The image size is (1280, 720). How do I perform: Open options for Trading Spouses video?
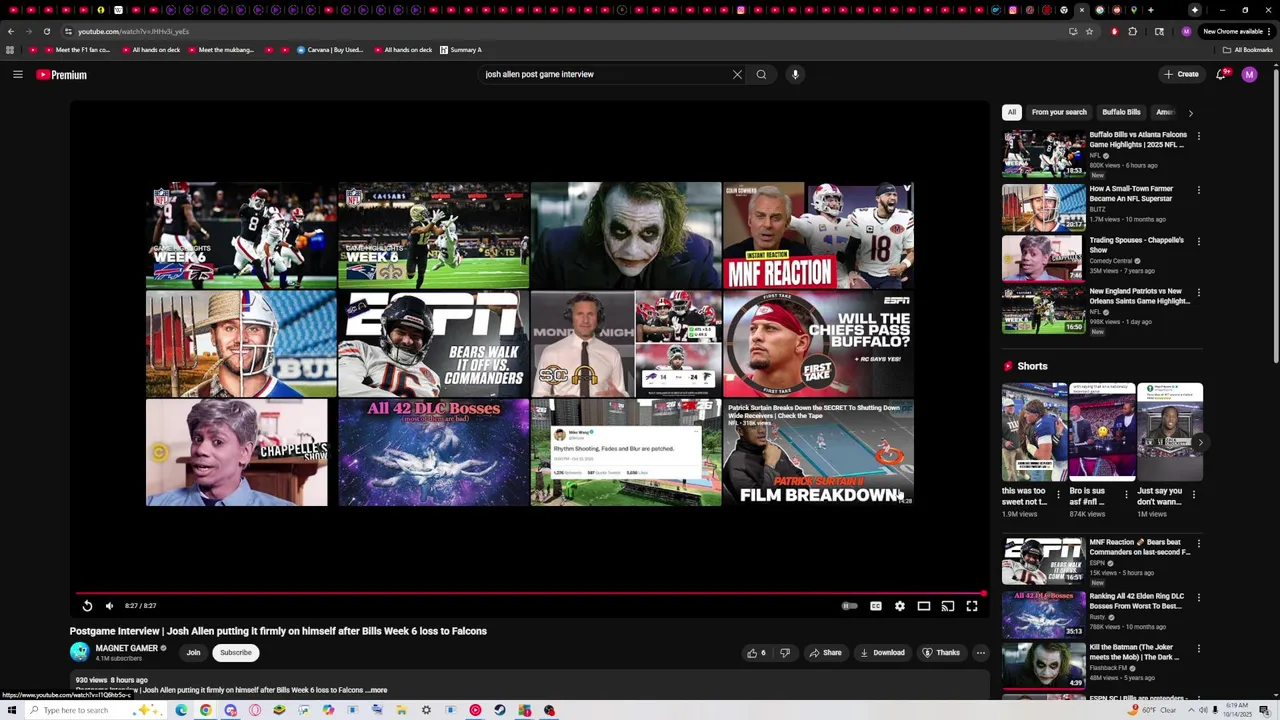pos(1198,241)
